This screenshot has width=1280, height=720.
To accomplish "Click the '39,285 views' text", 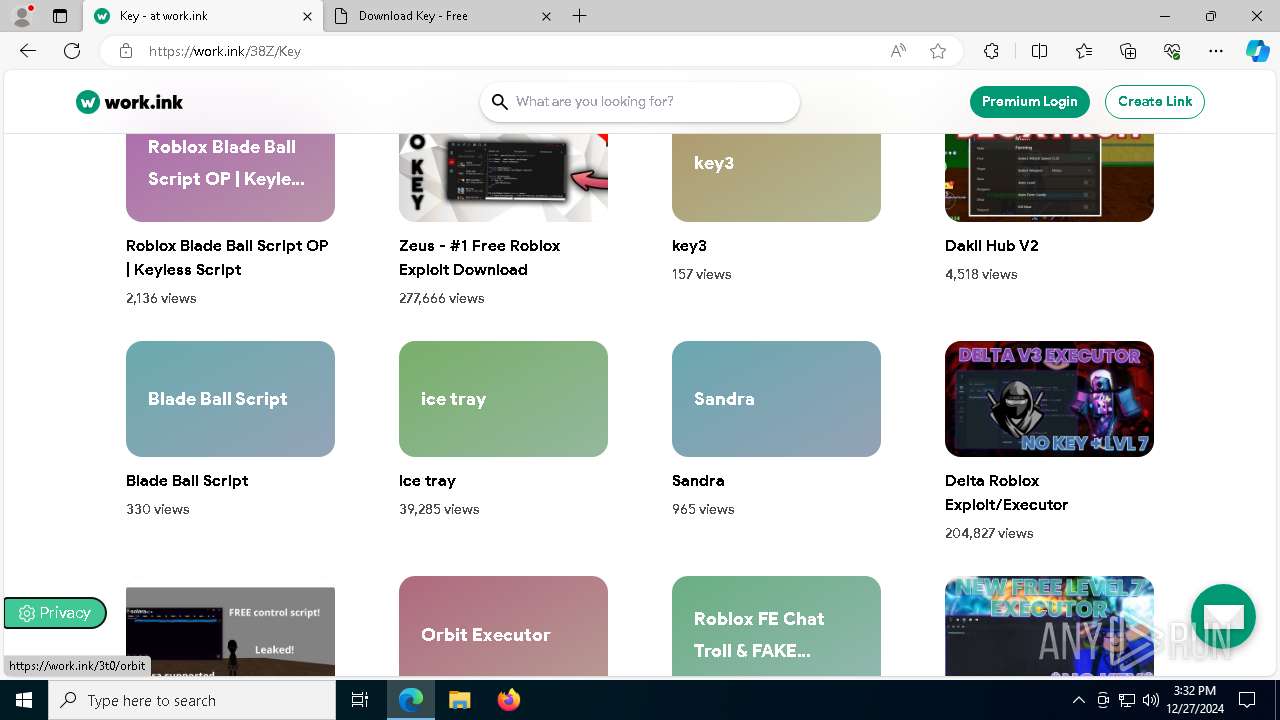I will tap(439, 509).
